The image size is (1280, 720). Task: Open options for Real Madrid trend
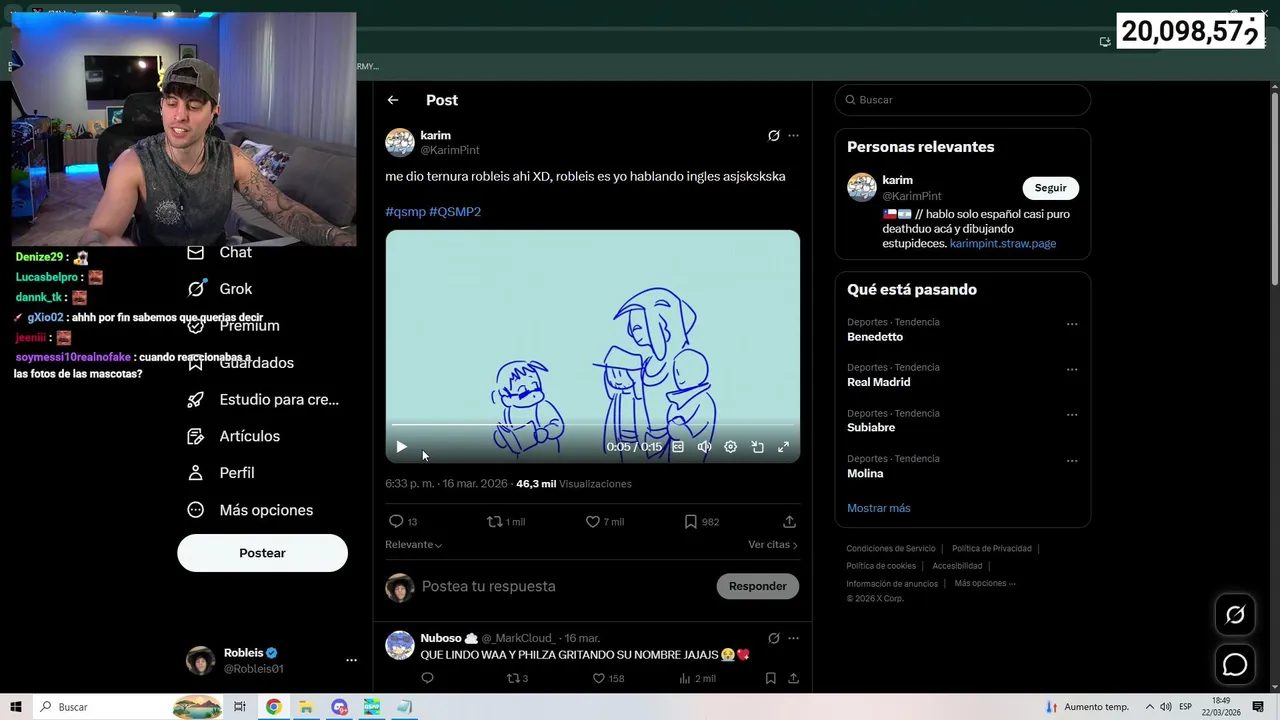[1072, 369]
